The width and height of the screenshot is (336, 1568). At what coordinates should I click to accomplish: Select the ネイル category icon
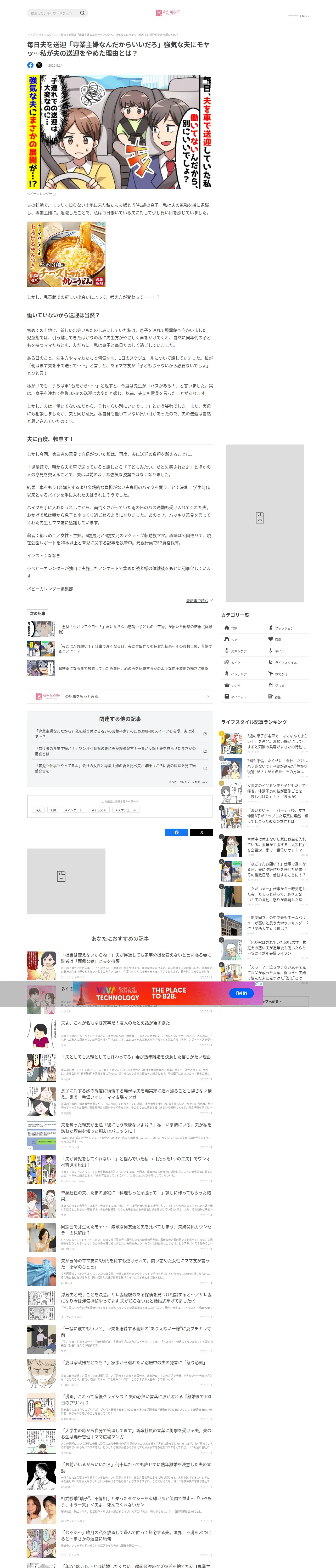[x=271, y=651]
